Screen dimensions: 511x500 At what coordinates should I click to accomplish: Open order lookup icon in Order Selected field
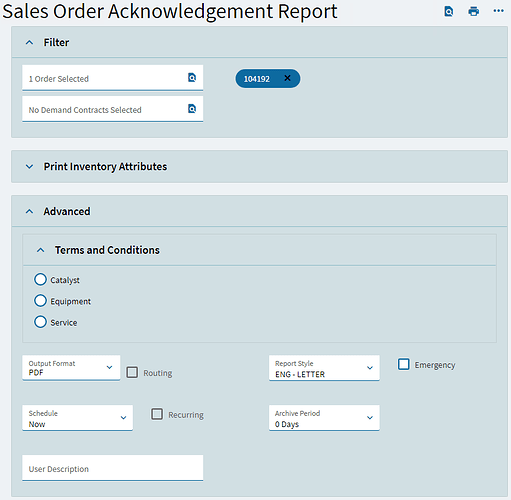tap(192, 78)
